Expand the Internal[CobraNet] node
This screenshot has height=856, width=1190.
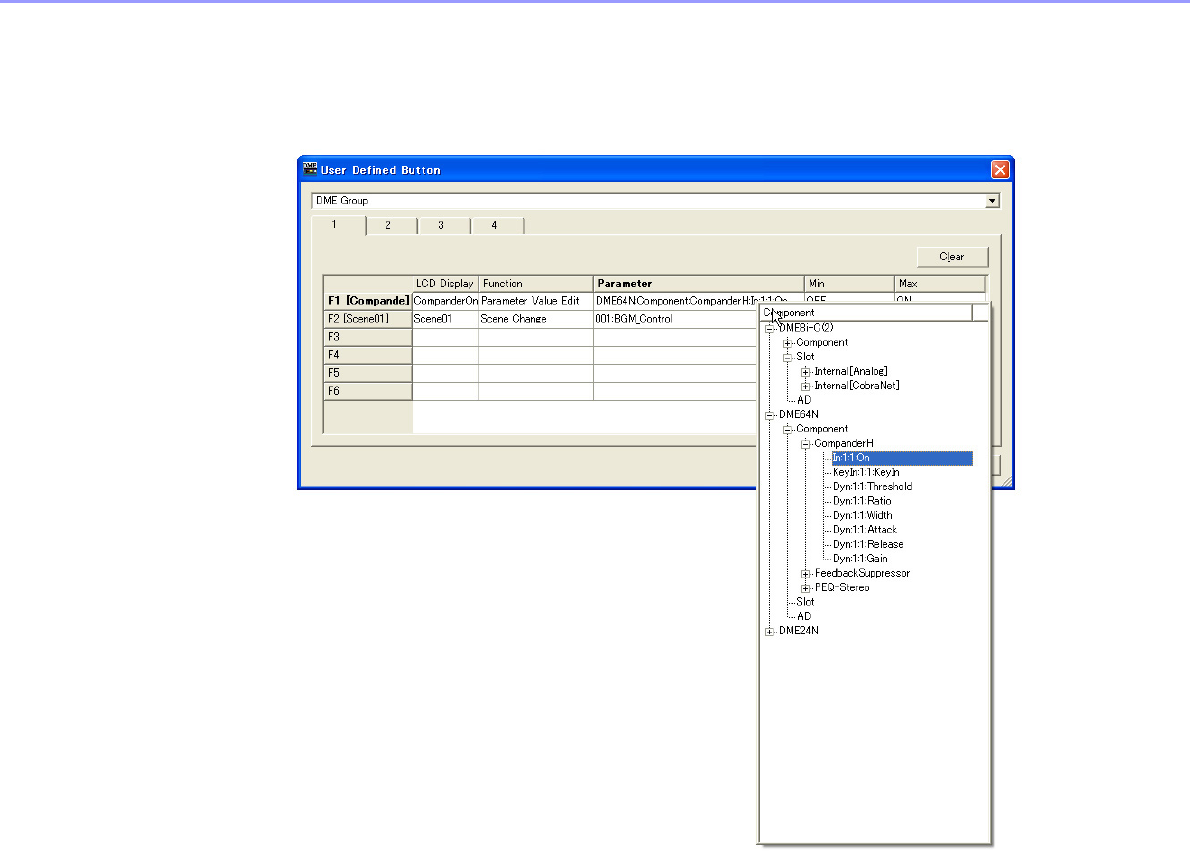[805, 386]
